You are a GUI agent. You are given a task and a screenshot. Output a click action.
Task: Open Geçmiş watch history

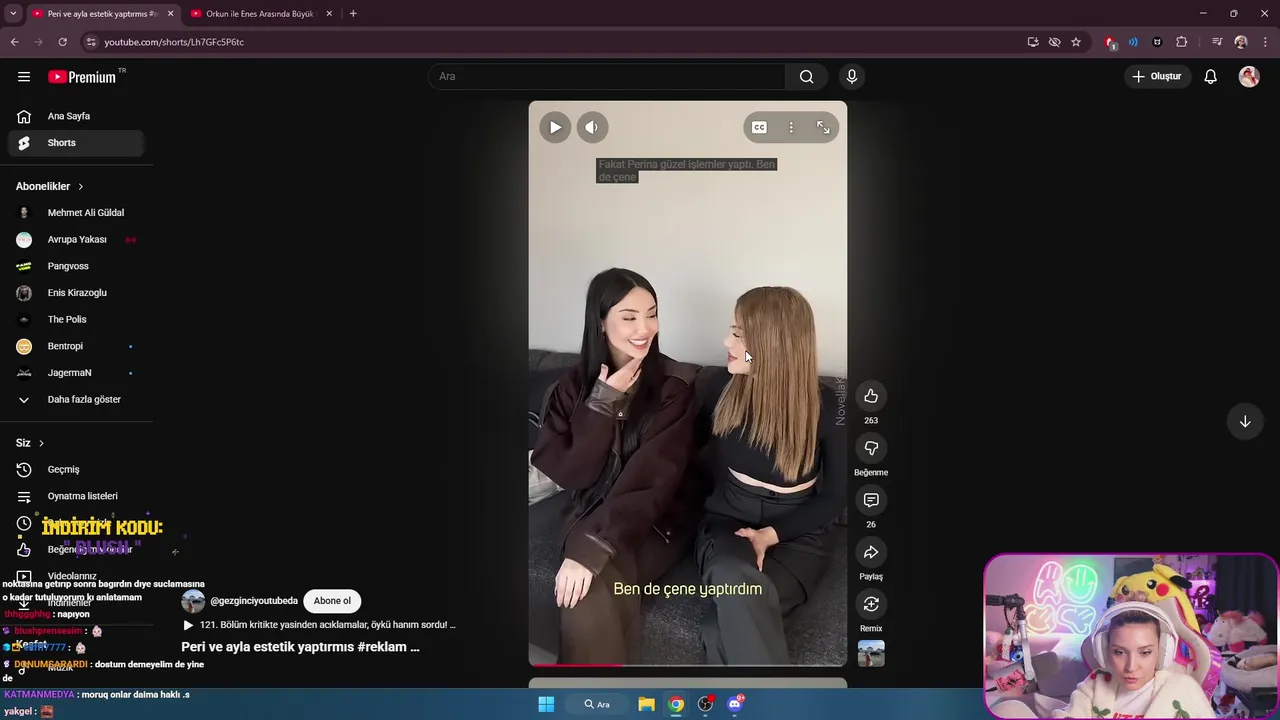tap(76, 469)
